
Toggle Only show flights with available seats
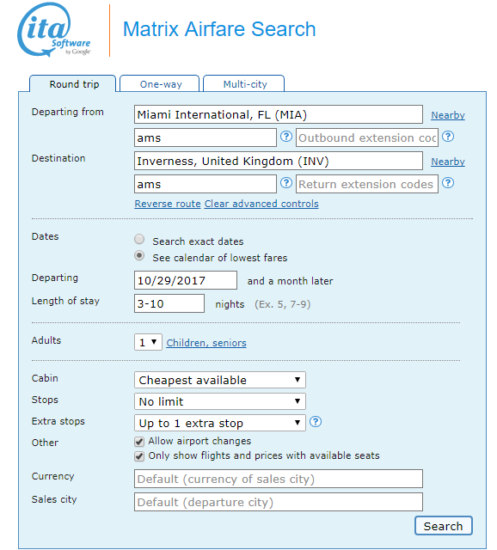(x=139, y=456)
